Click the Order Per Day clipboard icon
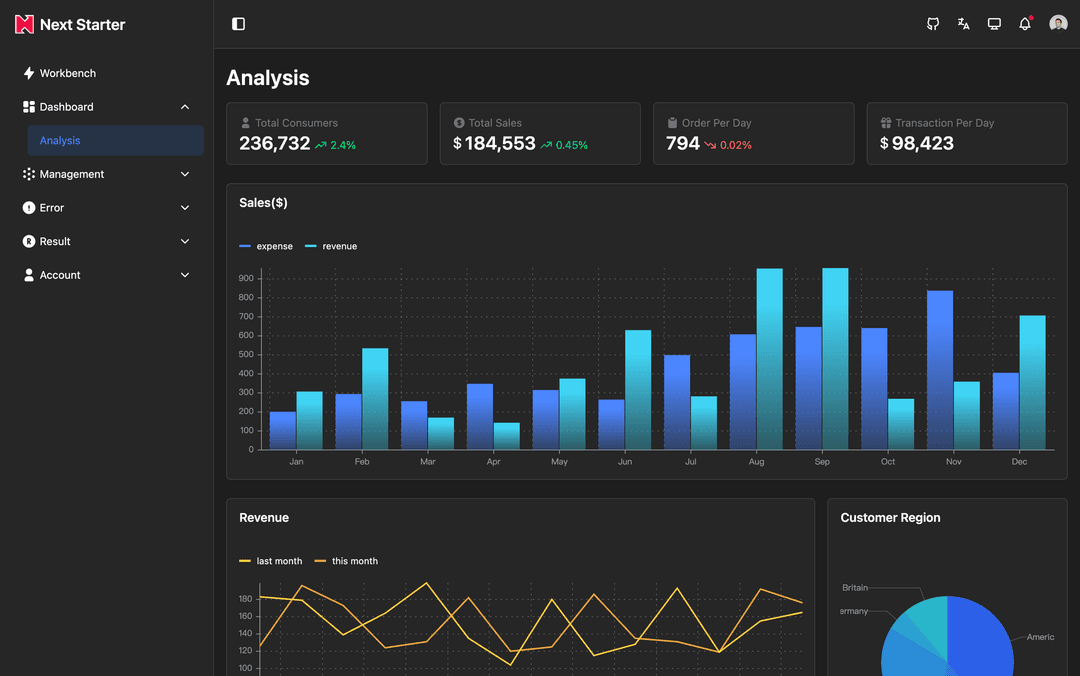The height and width of the screenshot is (676, 1080). (x=672, y=123)
